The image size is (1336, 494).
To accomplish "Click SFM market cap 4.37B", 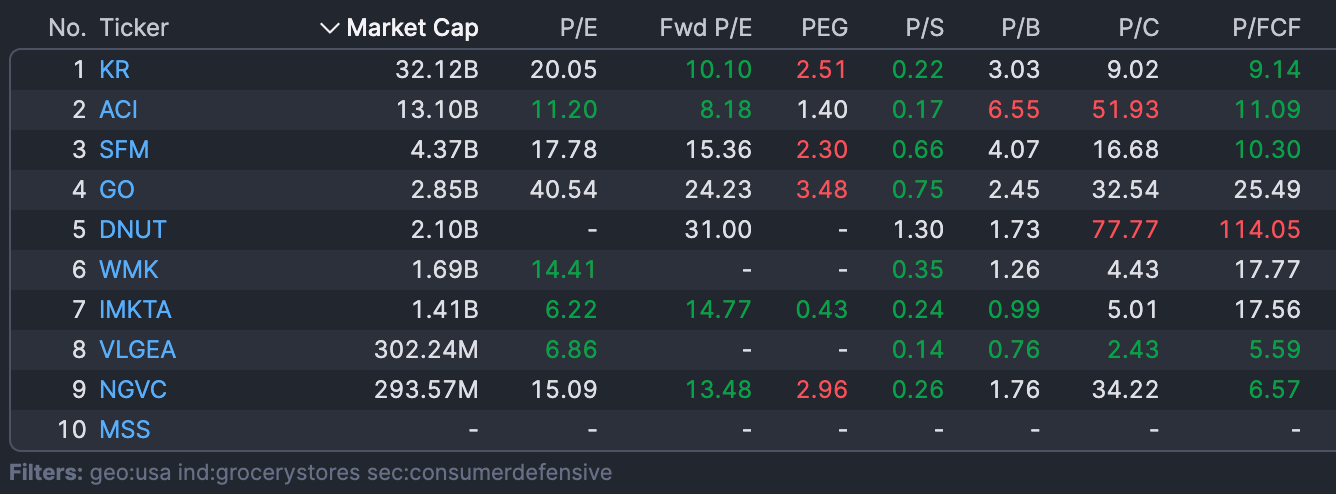I will [443, 150].
